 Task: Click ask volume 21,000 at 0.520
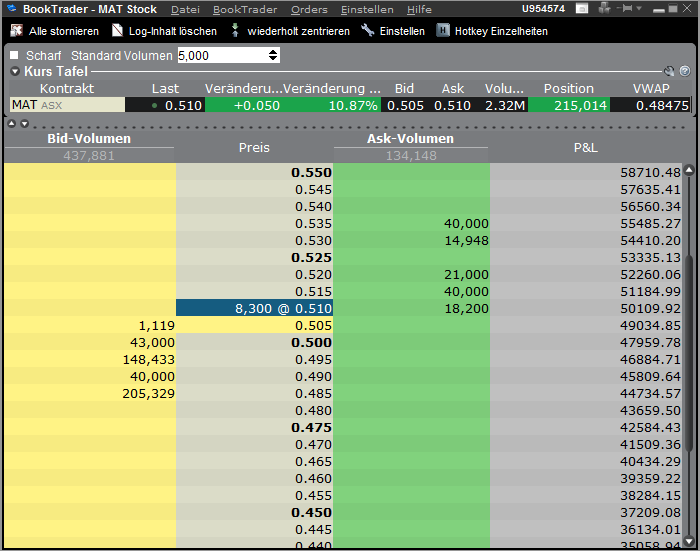(x=411, y=275)
